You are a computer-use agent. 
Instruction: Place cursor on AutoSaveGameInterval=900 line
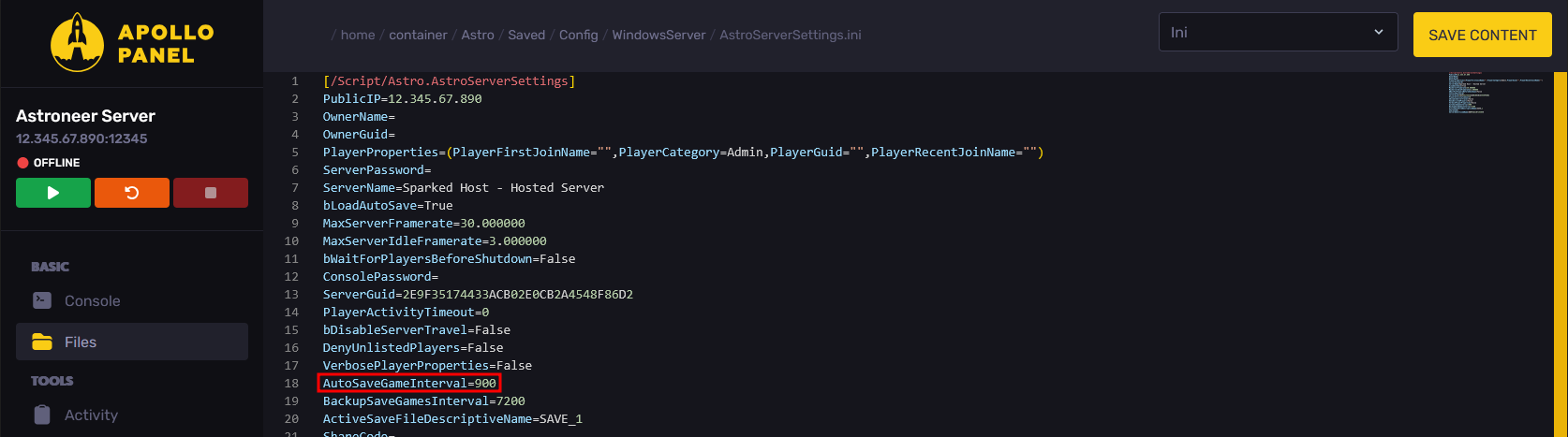(x=409, y=384)
